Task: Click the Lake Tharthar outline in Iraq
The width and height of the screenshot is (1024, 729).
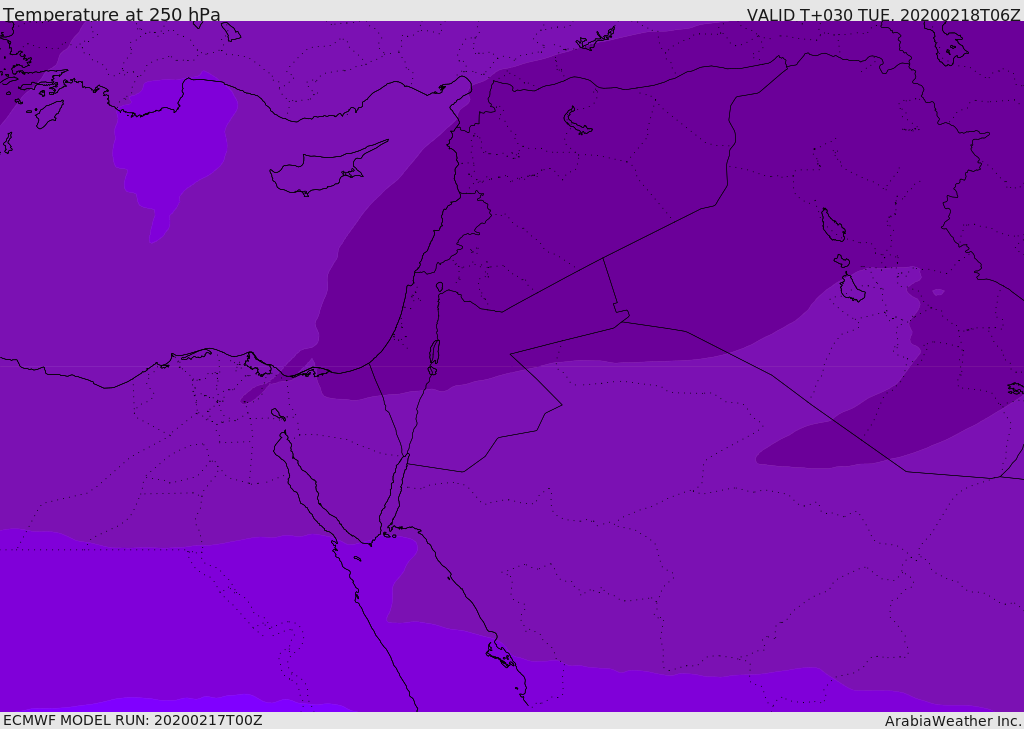Action: click(x=832, y=226)
